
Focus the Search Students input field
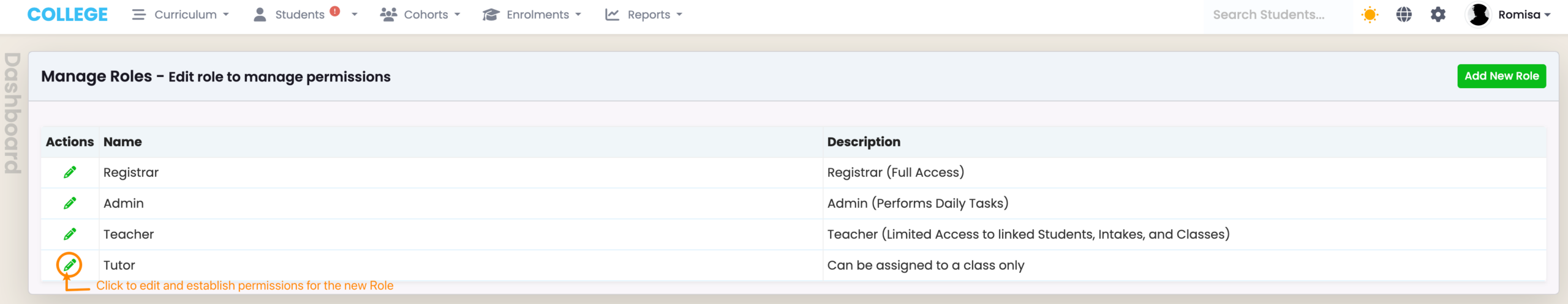click(1277, 15)
